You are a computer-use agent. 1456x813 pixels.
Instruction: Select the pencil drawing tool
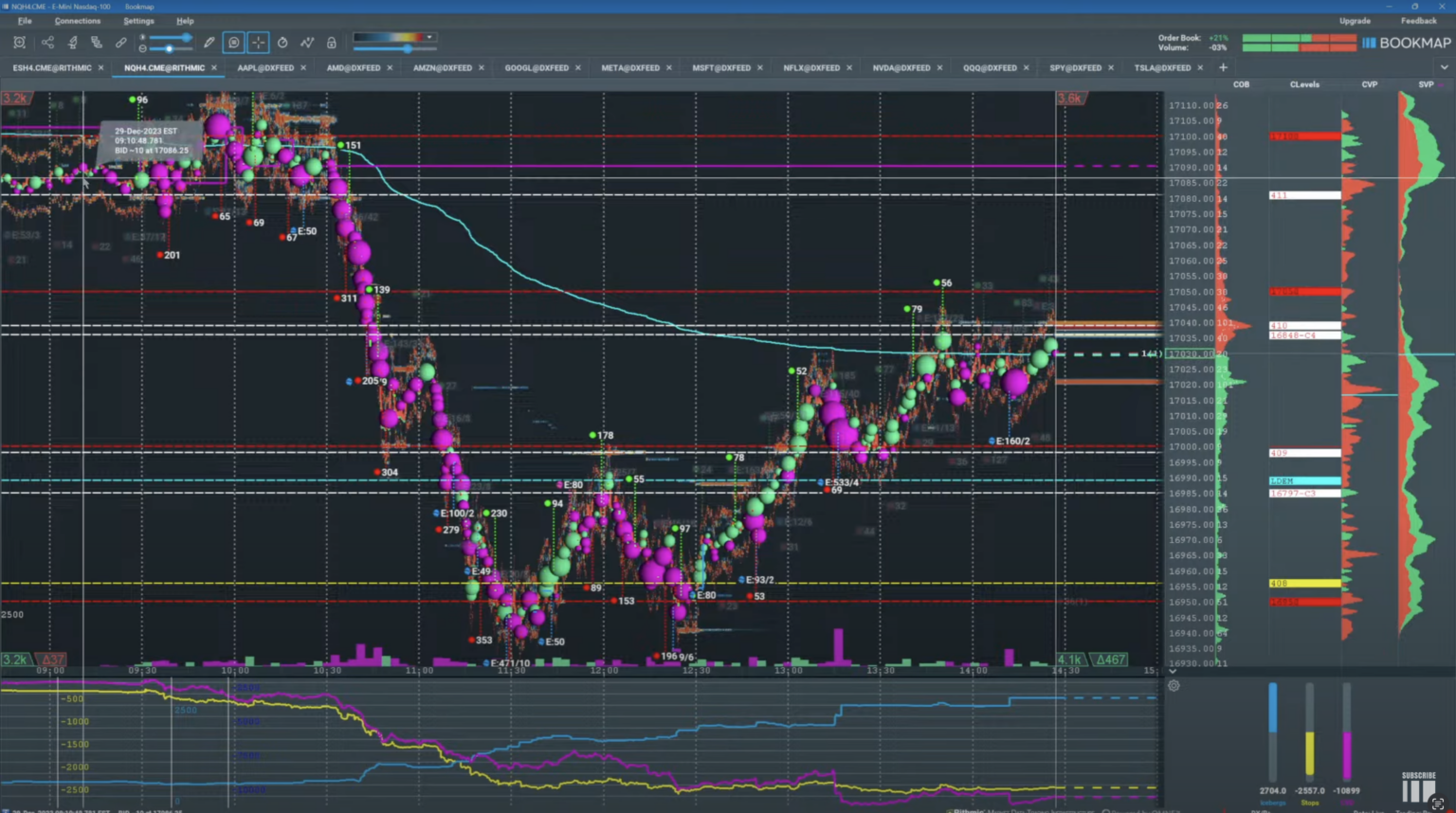click(x=209, y=43)
